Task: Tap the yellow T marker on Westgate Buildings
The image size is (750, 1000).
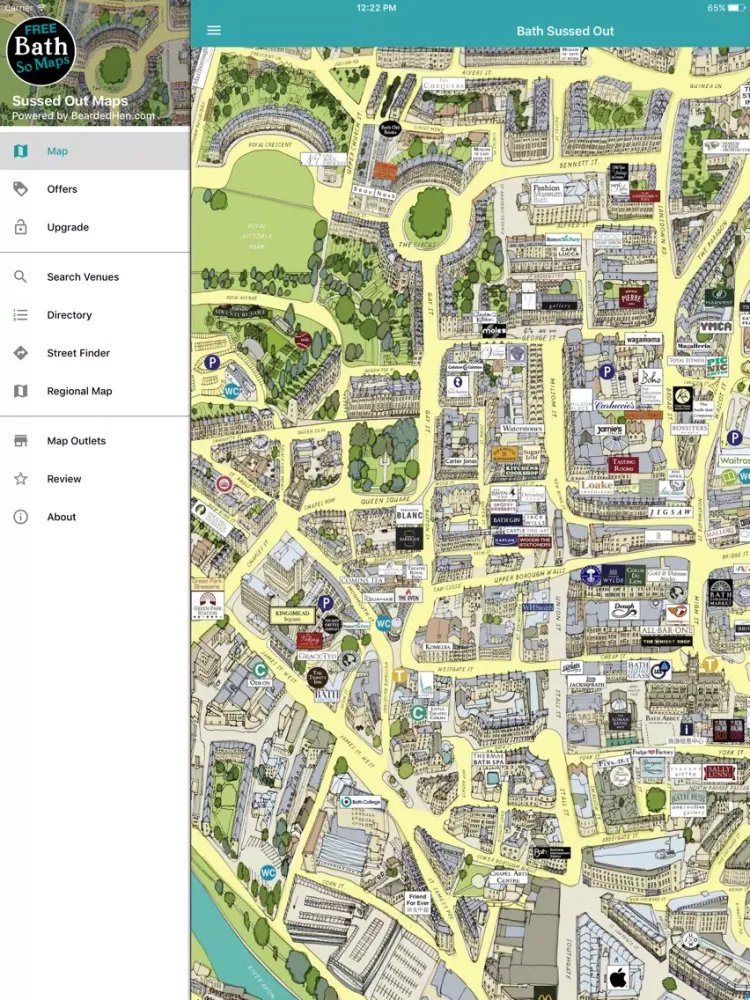Action: (400, 675)
